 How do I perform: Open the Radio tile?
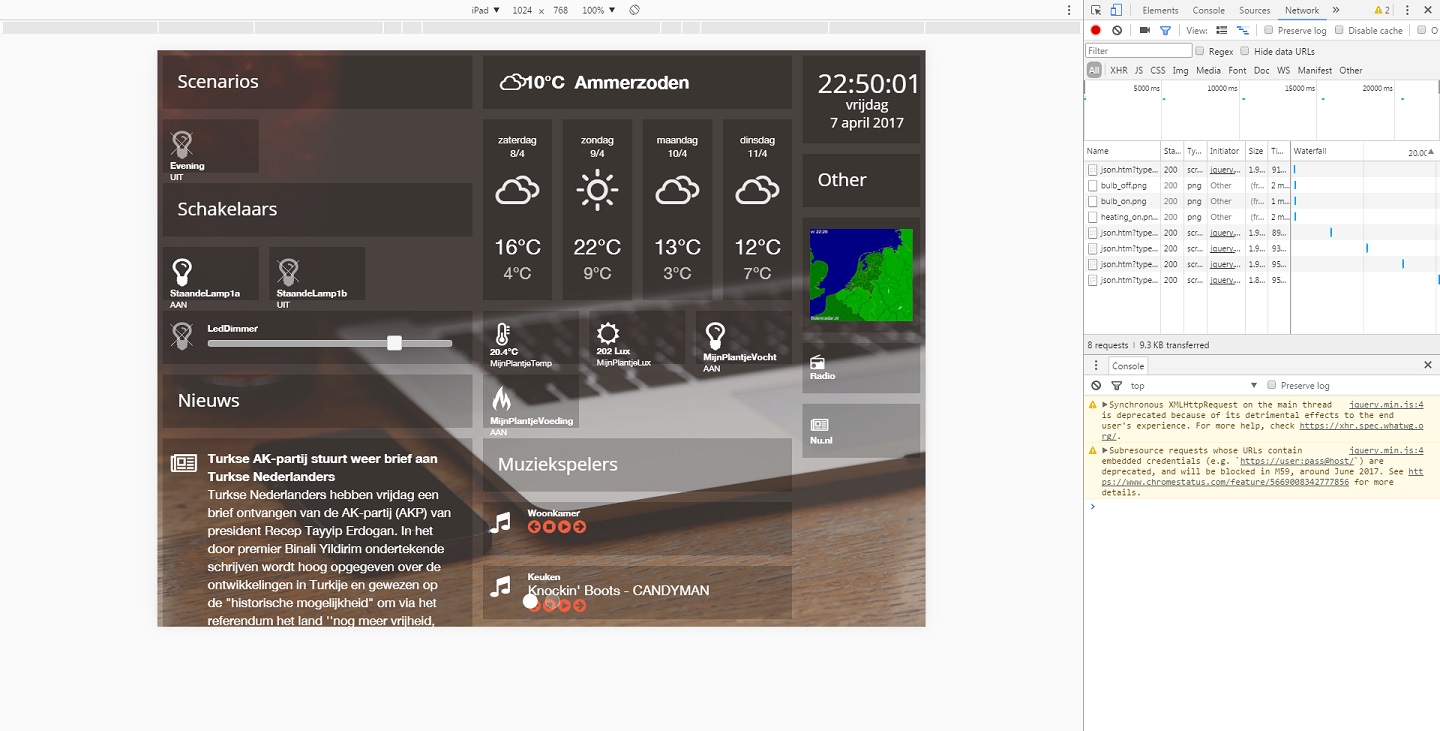tap(861, 368)
